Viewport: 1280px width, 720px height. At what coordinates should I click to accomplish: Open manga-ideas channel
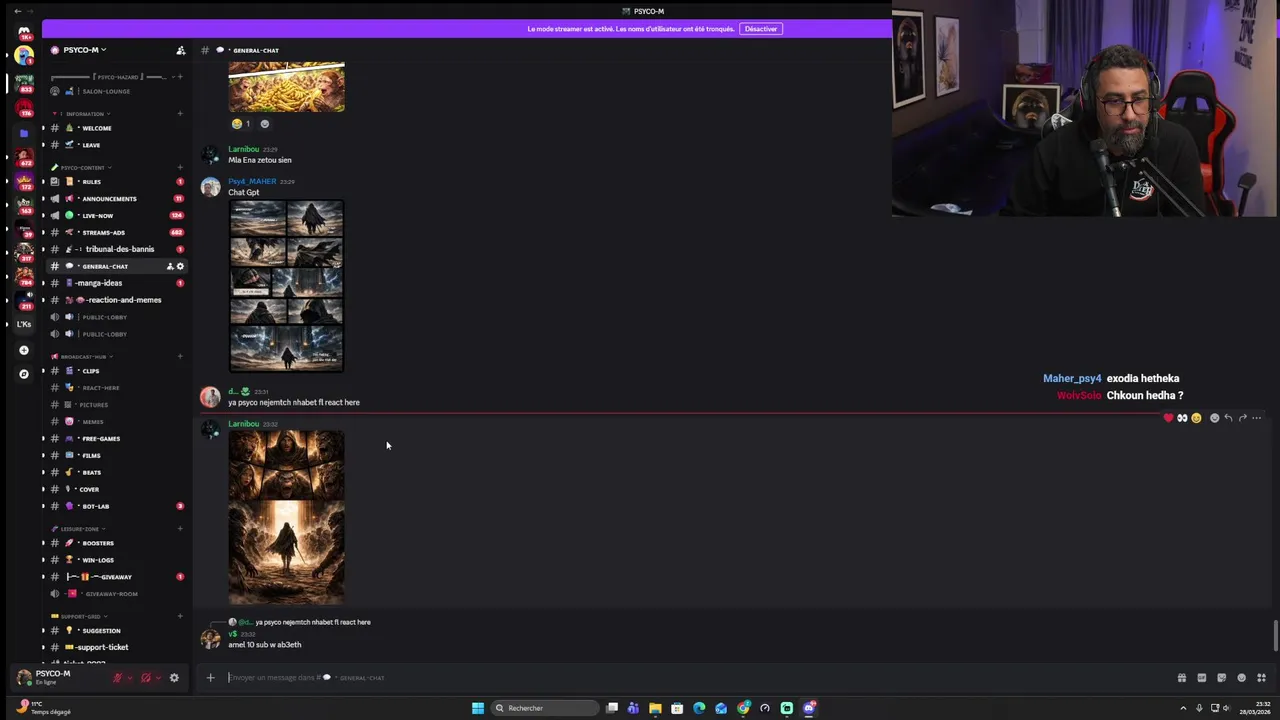click(x=117, y=283)
